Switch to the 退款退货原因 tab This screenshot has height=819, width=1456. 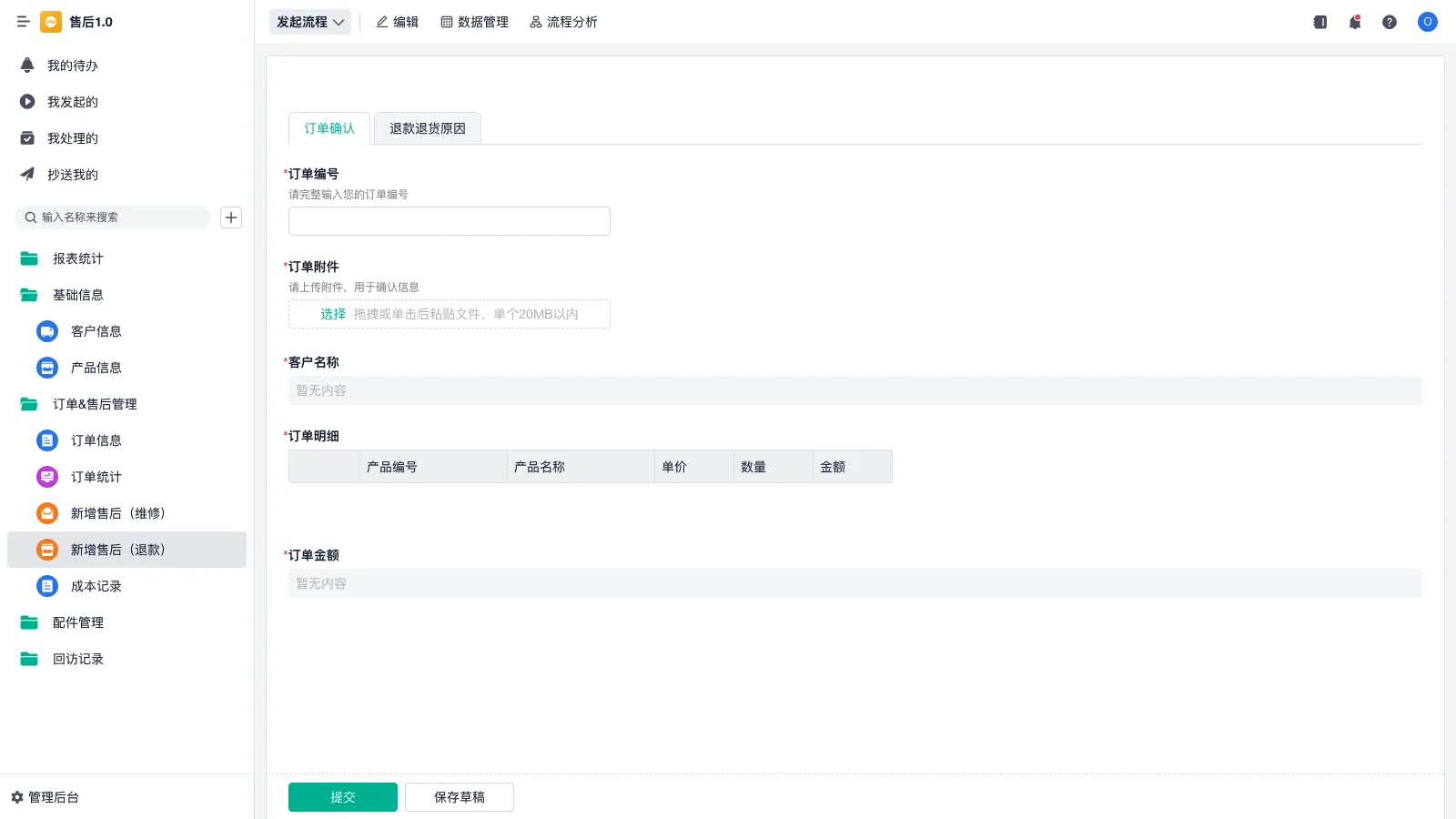[x=426, y=128]
